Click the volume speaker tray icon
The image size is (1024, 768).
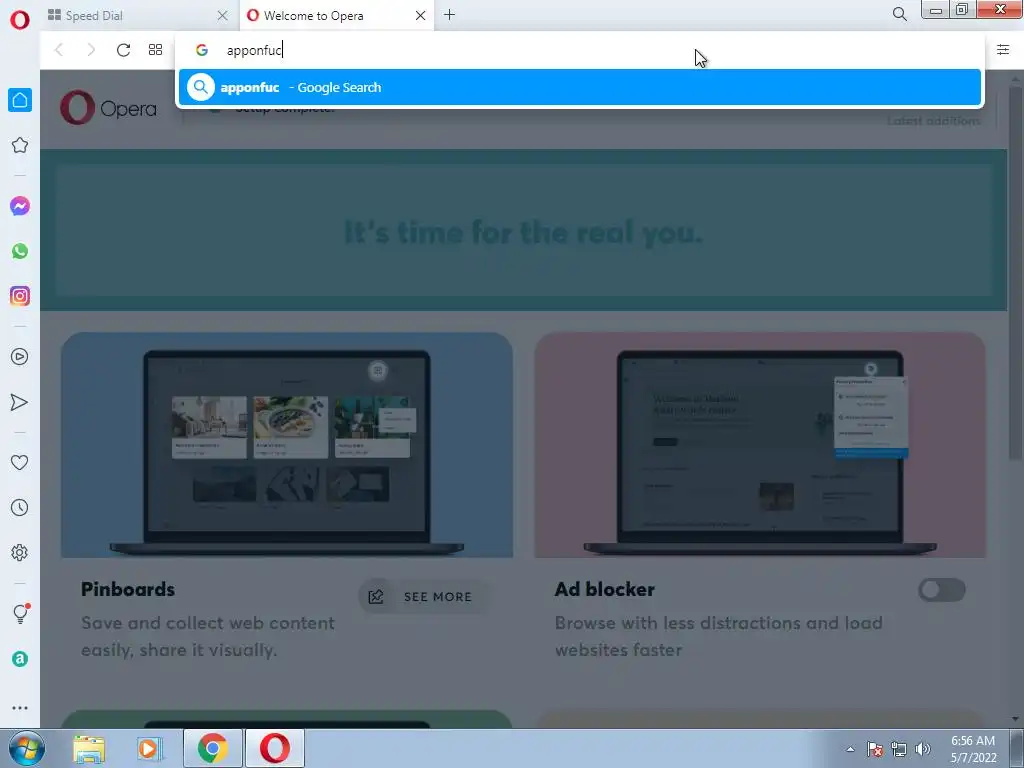(x=923, y=749)
